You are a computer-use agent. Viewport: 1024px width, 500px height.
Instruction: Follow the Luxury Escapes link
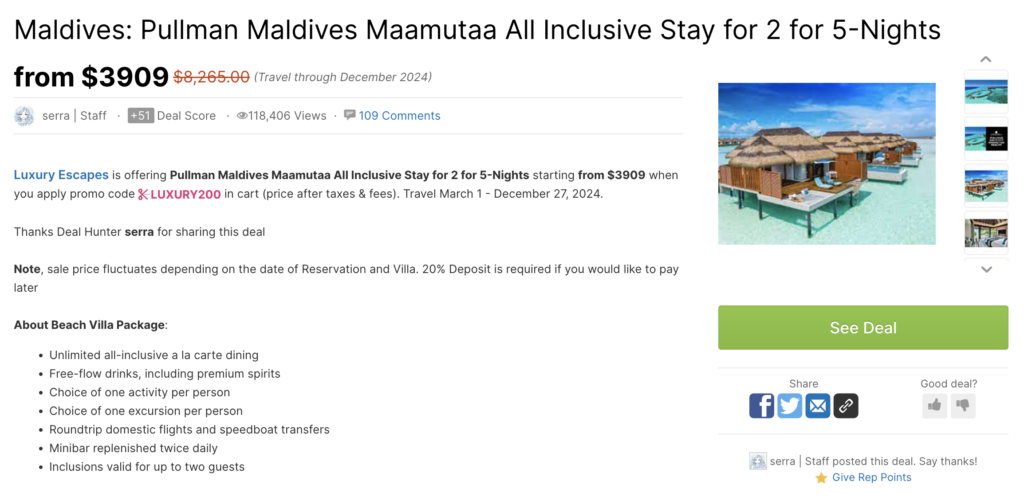(x=61, y=175)
